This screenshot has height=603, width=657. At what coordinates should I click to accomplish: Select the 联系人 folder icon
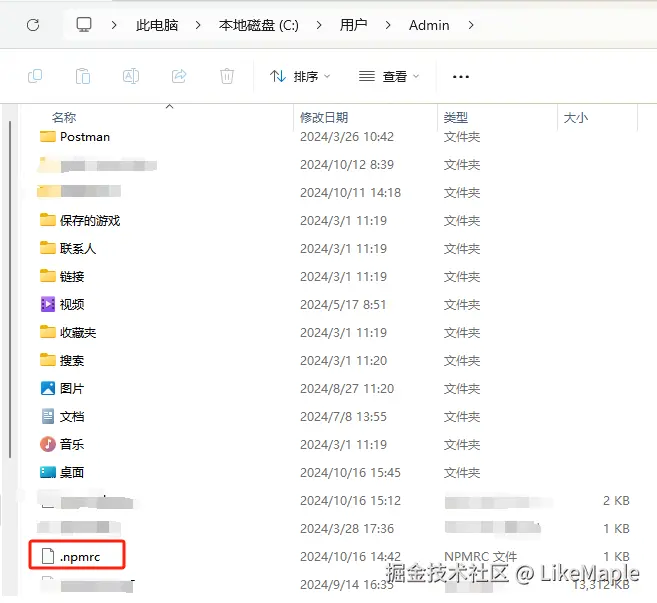click(48, 248)
